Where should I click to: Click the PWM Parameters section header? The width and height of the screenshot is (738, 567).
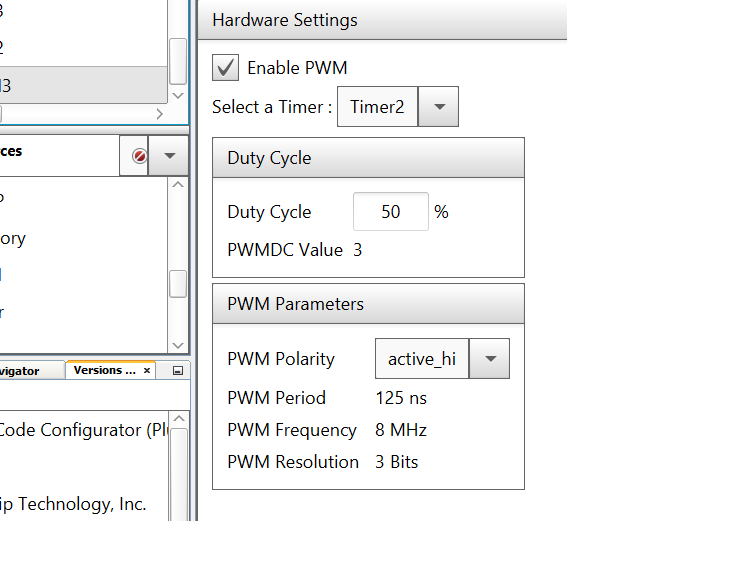click(x=368, y=304)
